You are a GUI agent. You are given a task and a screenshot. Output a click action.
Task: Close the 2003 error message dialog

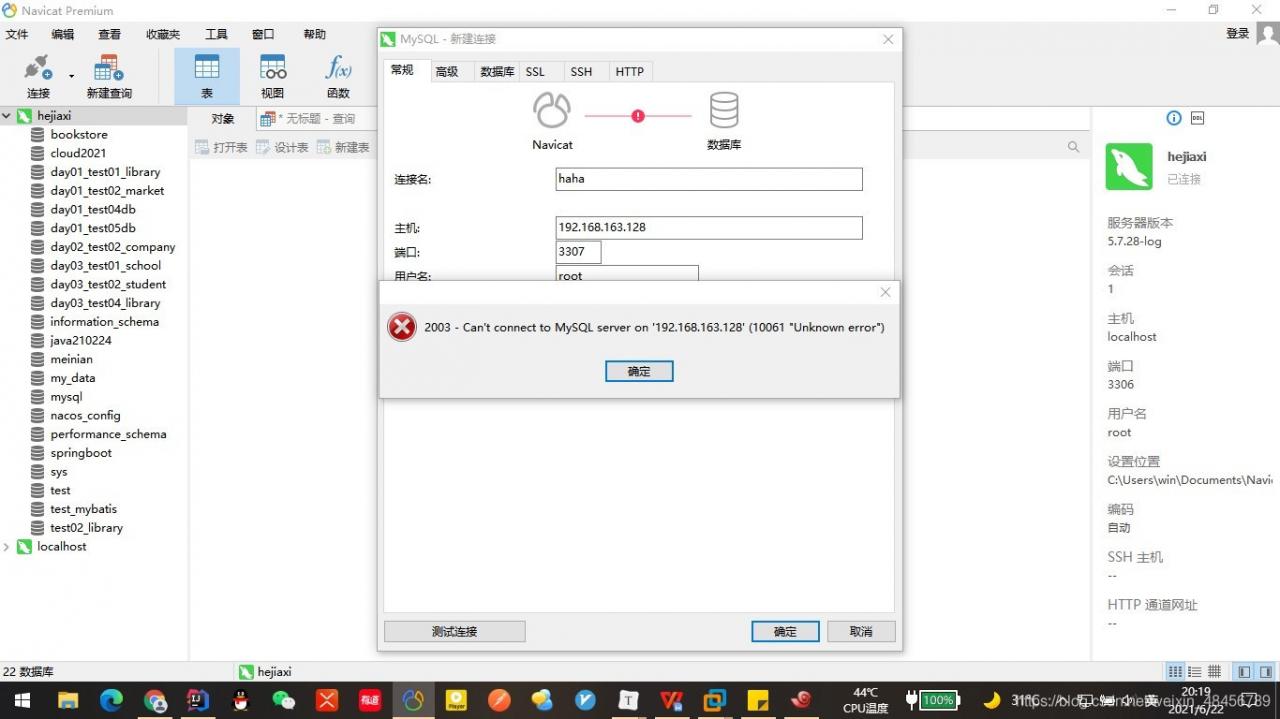pyautogui.click(x=885, y=292)
